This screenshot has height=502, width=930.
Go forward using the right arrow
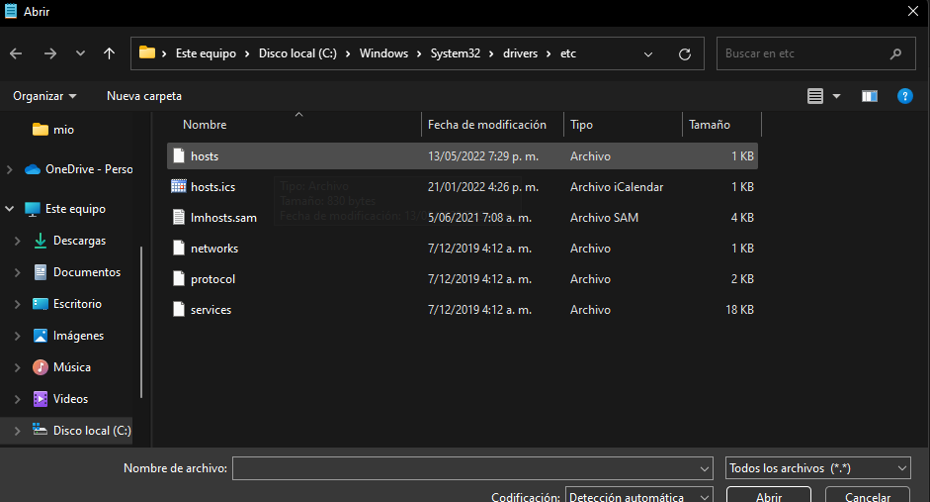[50, 53]
